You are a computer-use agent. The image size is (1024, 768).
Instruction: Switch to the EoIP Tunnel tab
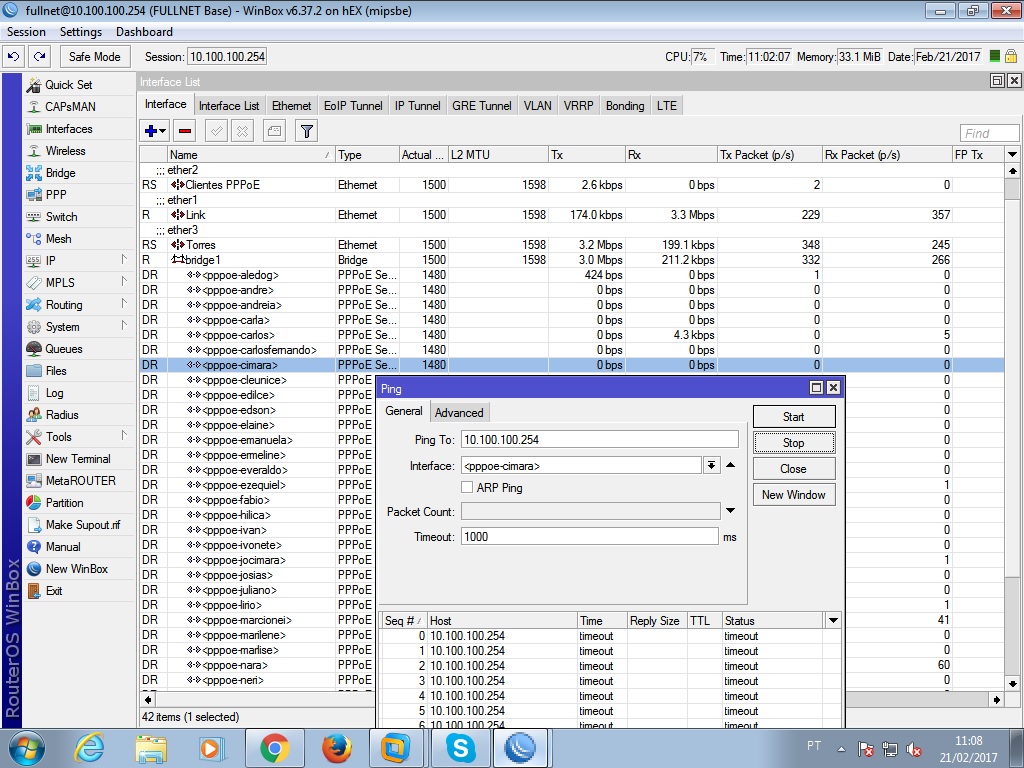353,105
